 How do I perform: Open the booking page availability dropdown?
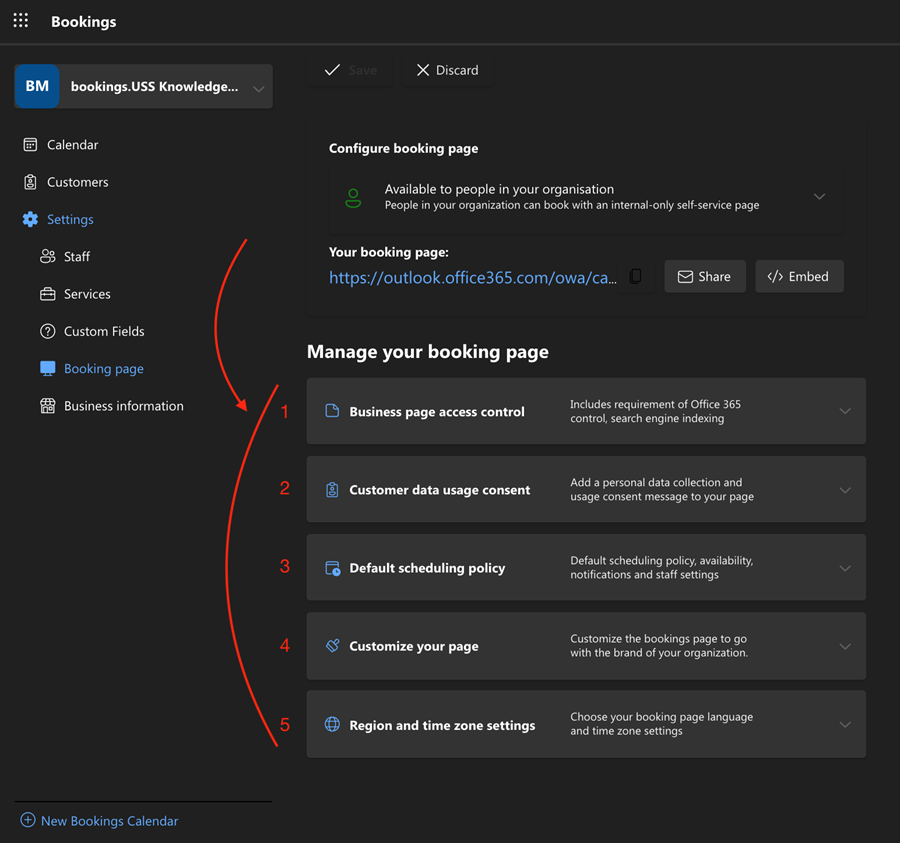(x=819, y=196)
